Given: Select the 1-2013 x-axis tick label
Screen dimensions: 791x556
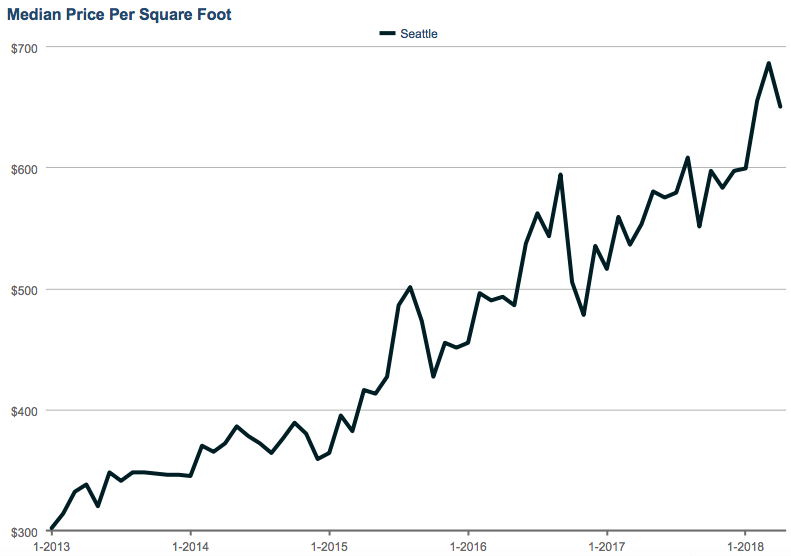Looking at the screenshot, I should (51, 547).
